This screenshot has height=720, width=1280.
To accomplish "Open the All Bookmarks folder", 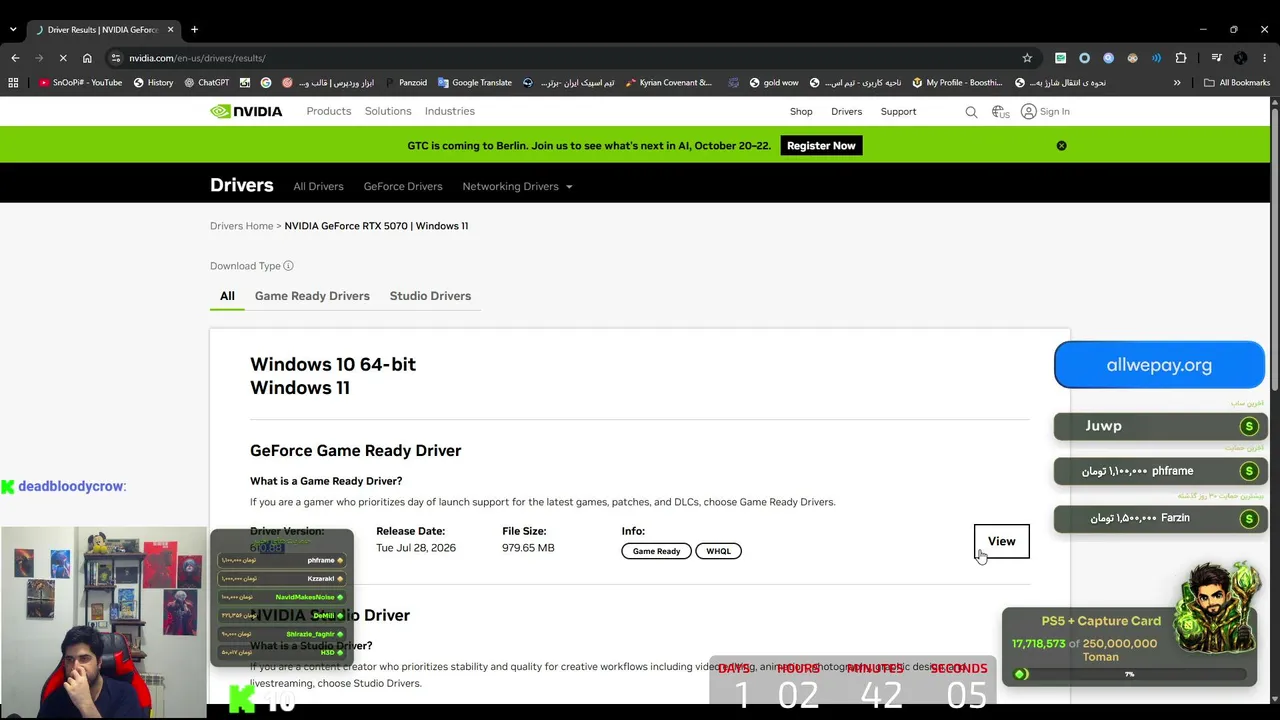I will pos(1237,83).
